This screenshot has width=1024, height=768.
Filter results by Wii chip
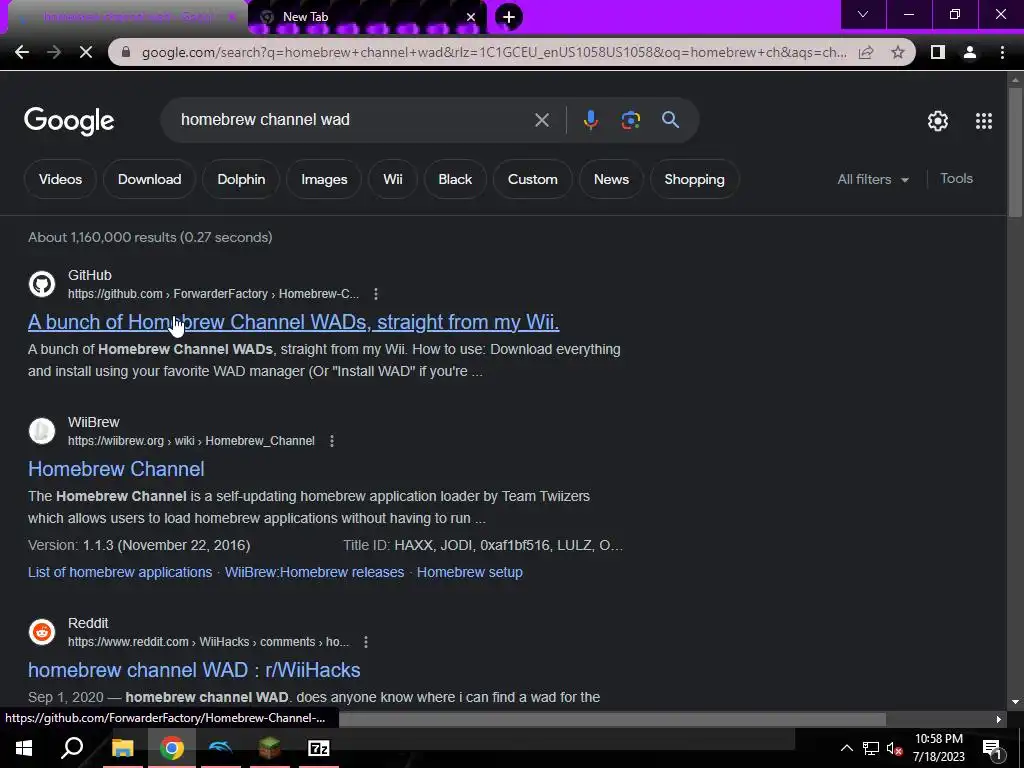[392, 180]
